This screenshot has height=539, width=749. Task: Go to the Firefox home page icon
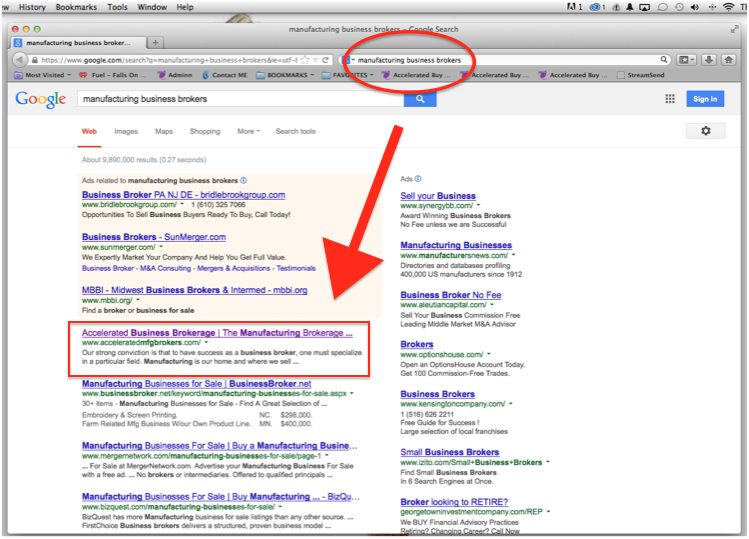pyautogui.click(x=728, y=60)
